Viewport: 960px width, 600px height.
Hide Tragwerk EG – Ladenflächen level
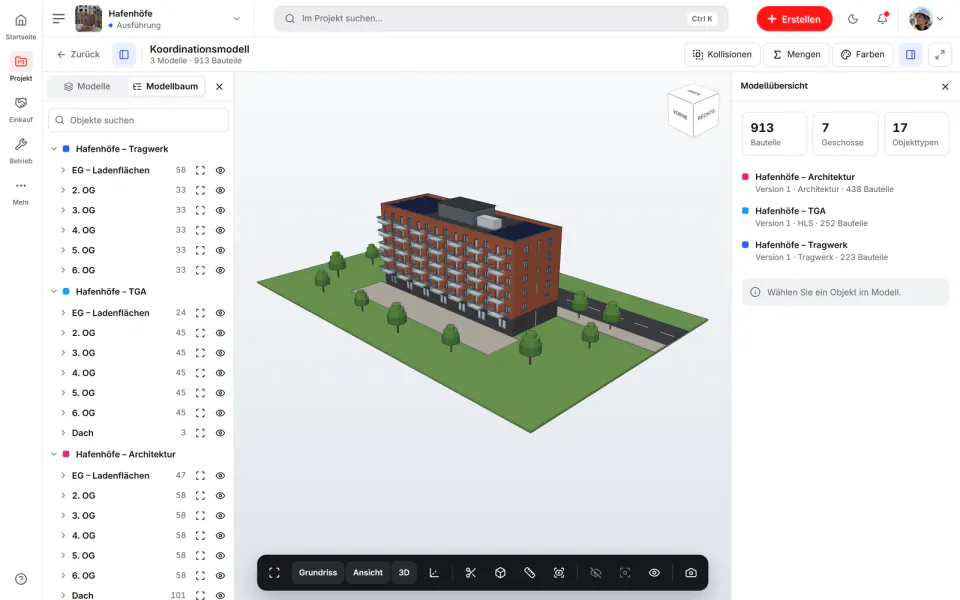[220, 170]
